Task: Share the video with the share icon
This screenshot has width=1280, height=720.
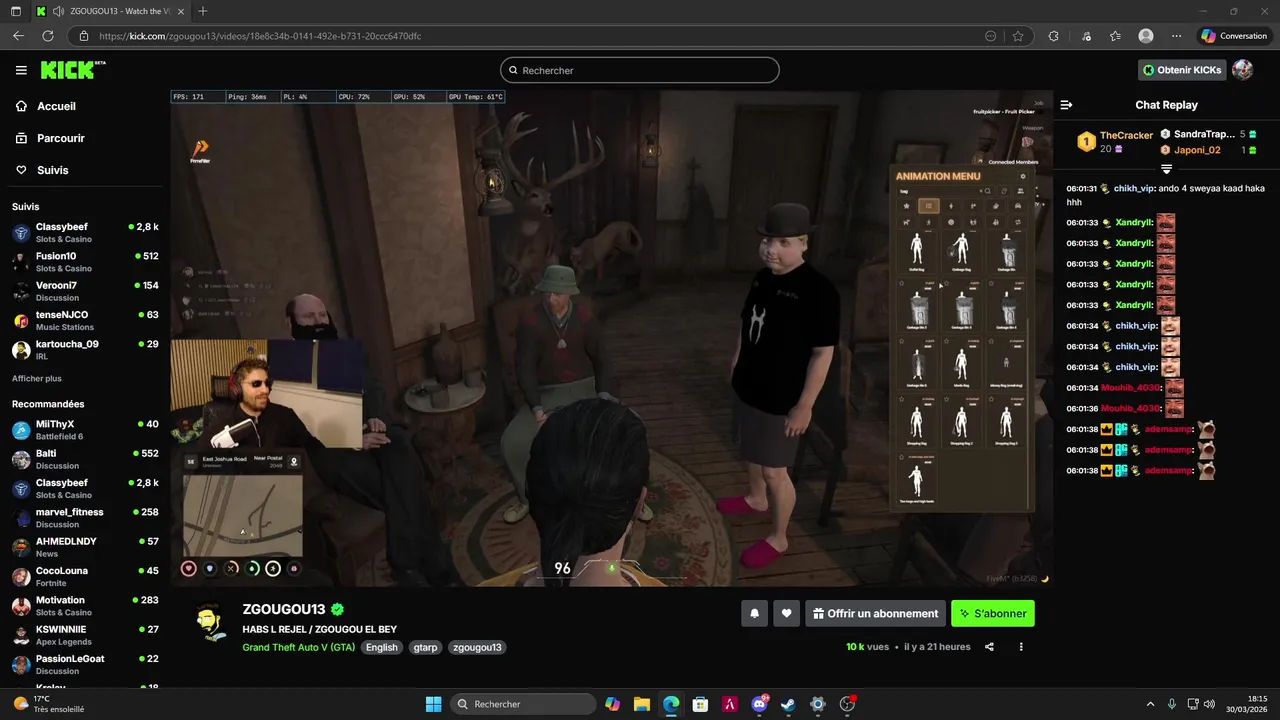Action: point(989,647)
